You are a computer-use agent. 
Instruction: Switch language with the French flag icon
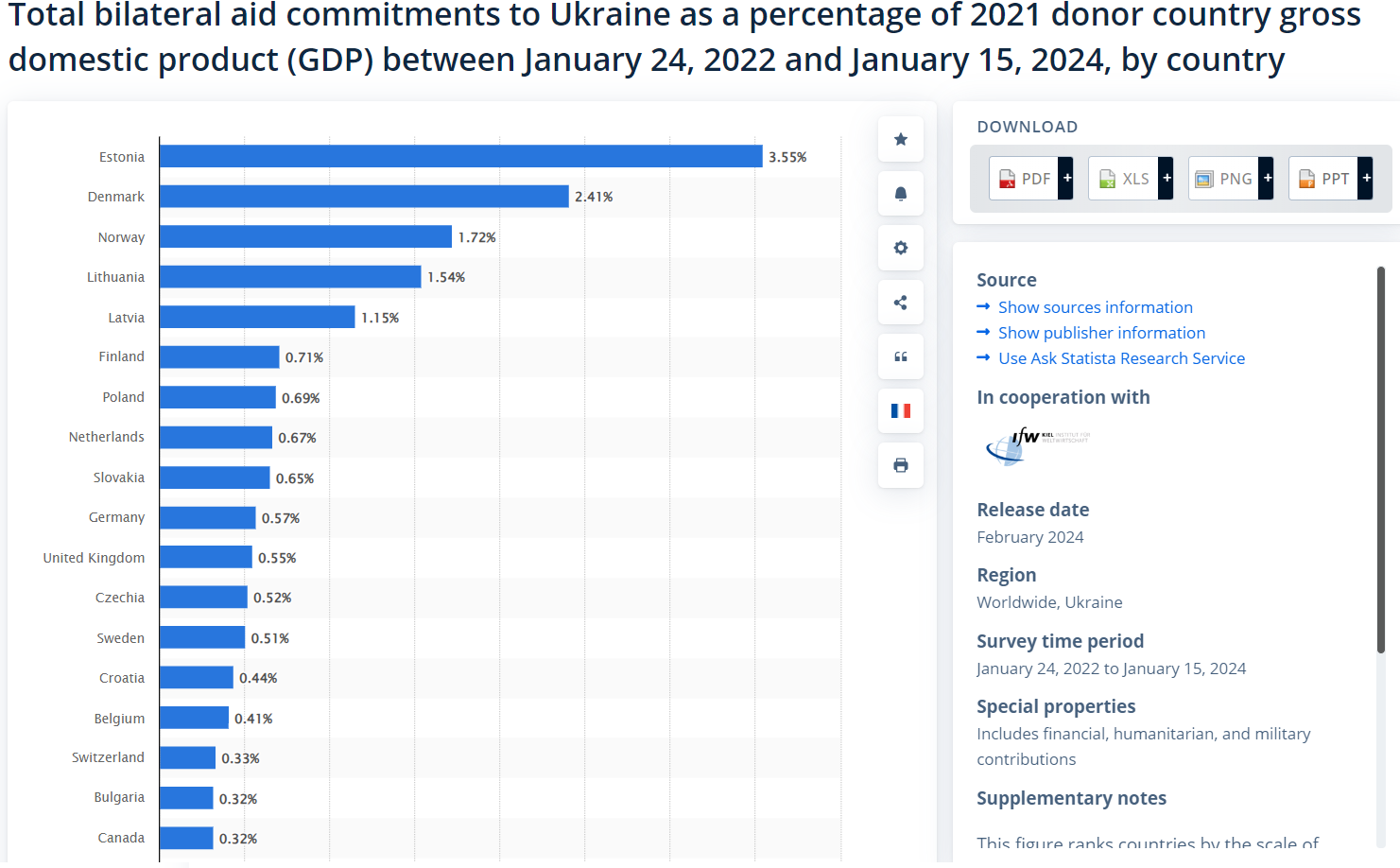click(900, 410)
